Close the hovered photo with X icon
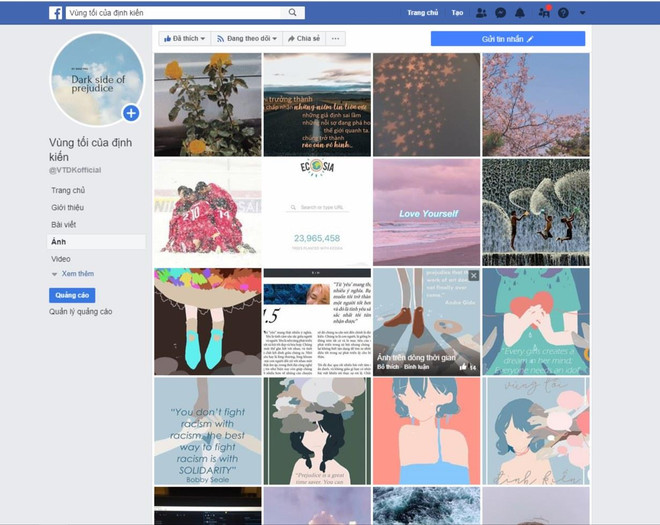 click(474, 275)
